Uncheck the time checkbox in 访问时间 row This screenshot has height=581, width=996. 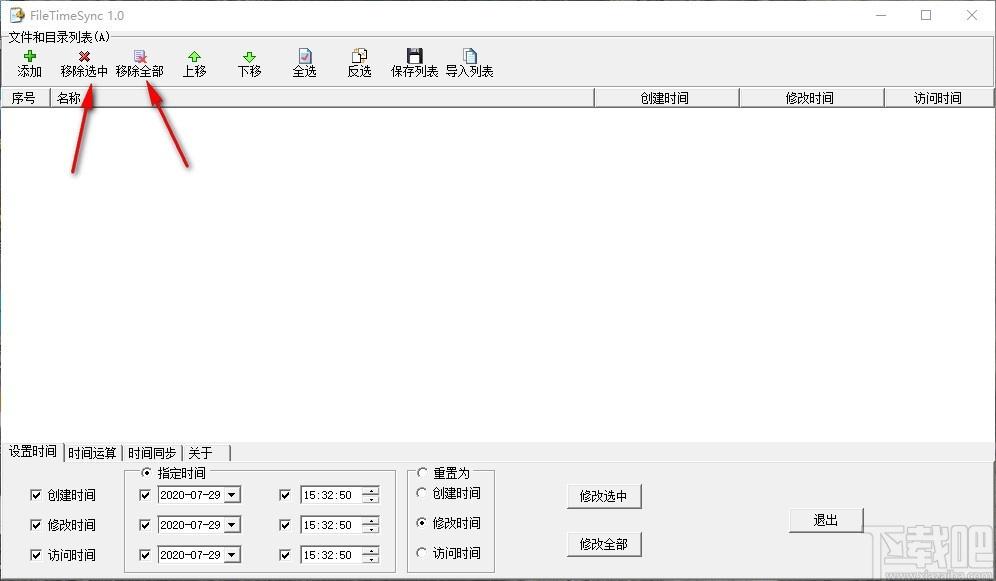pyautogui.click(x=285, y=554)
